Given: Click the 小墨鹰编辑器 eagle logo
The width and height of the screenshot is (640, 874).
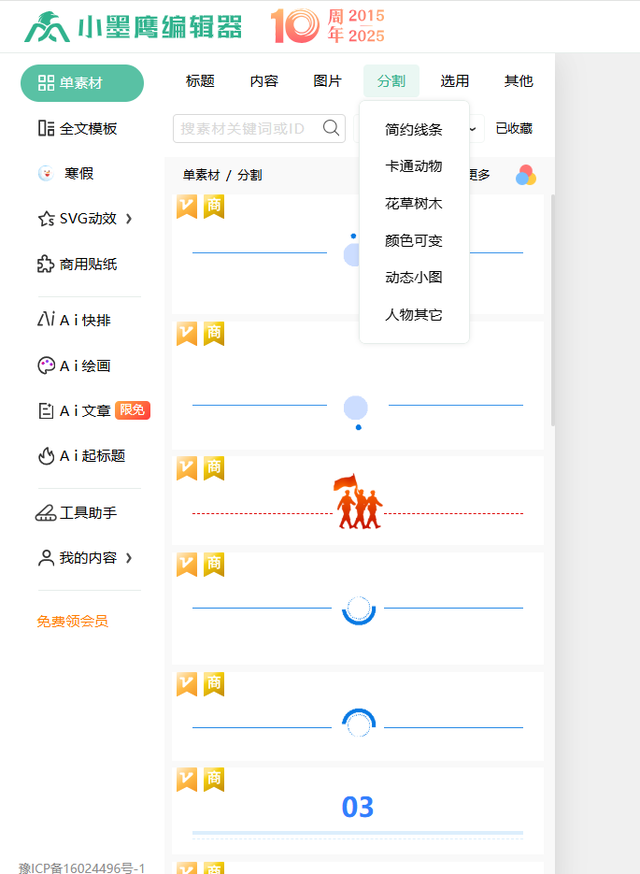Looking at the screenshot, I should coord(47,27).
